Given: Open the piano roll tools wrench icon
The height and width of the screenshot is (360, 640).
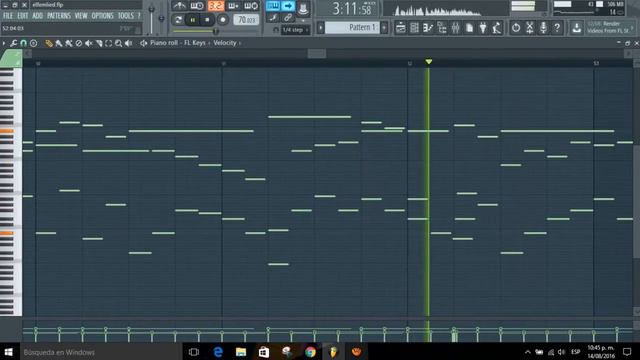Looking at the screenshot, I should click(x=13, y=43).
